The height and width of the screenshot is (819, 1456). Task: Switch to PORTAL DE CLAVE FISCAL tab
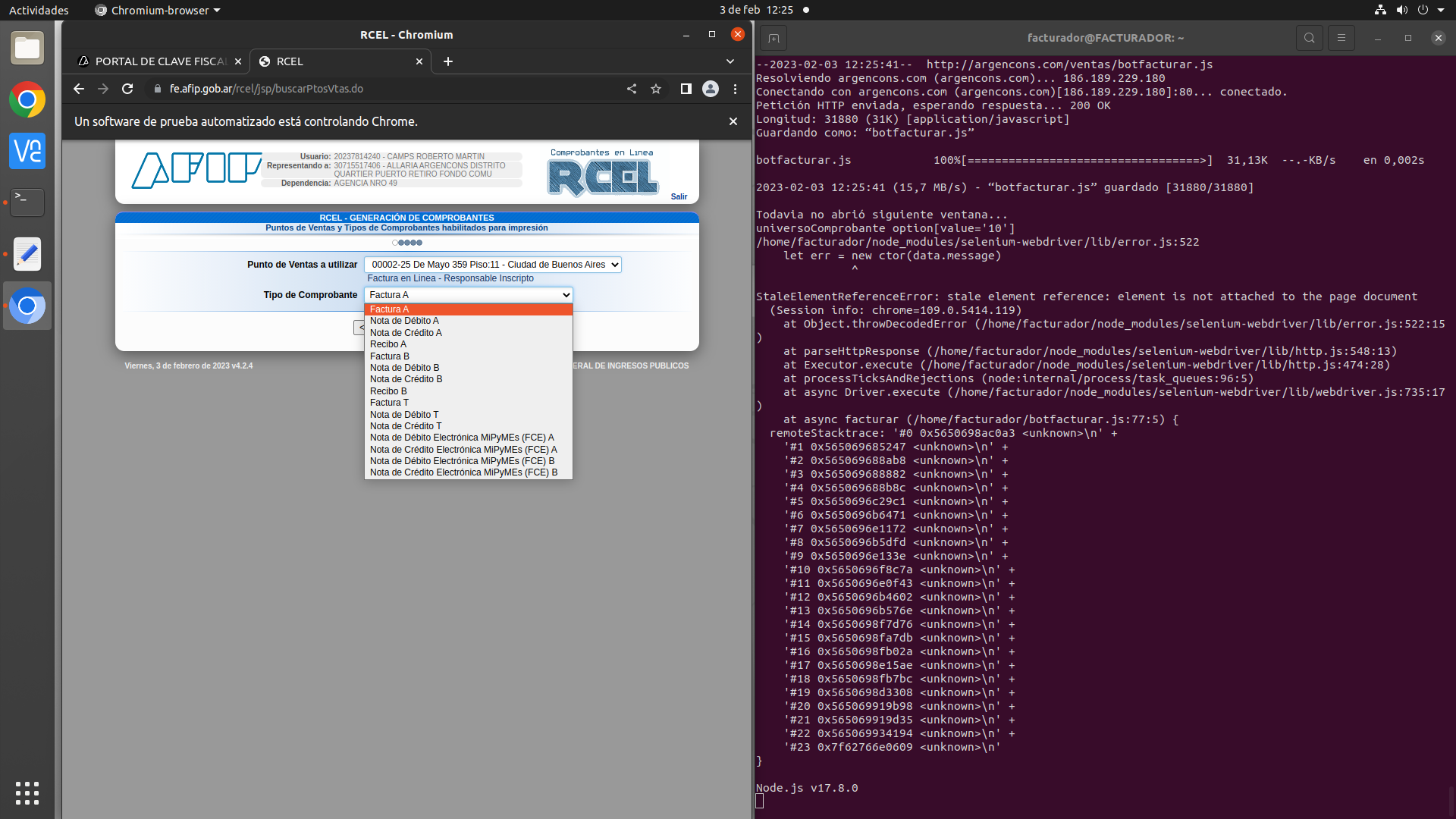(160, 61)
